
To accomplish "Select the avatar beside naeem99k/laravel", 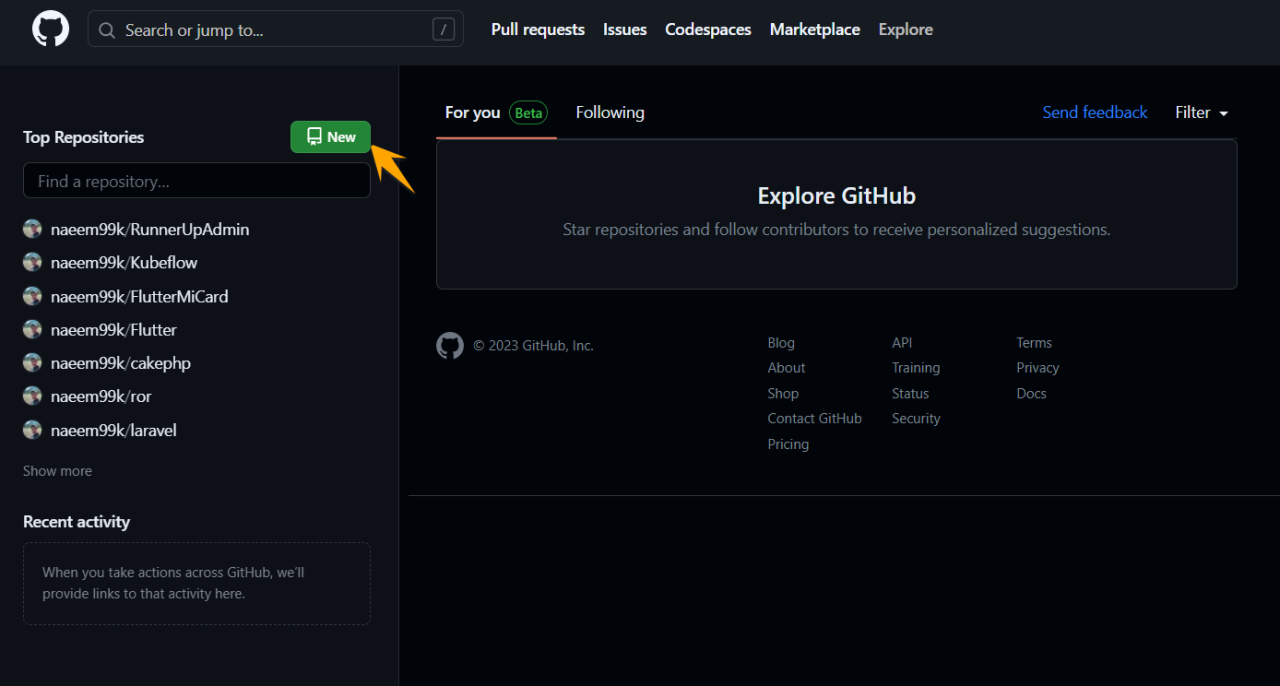I will pos(32,430).
